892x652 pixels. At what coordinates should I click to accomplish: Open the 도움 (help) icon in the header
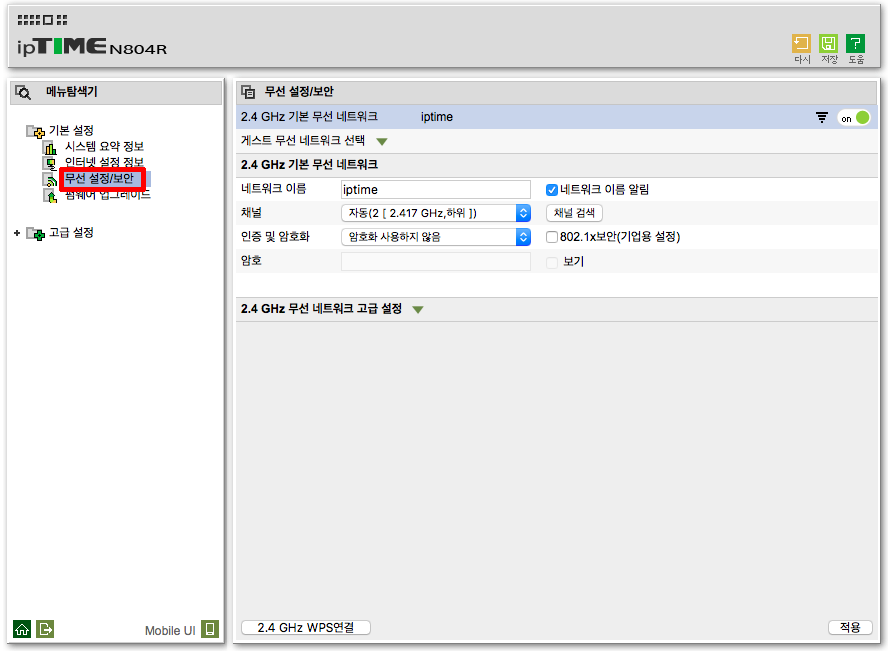pos(856,44)
